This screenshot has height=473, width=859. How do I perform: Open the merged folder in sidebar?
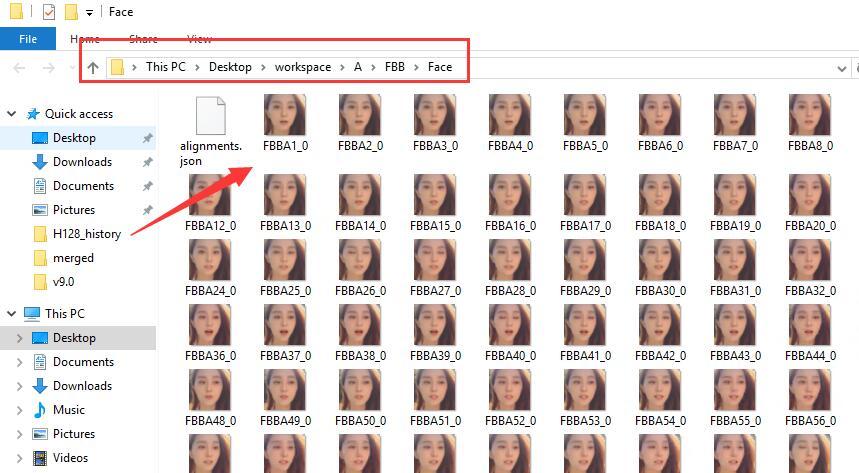click(x=73, y=258)
